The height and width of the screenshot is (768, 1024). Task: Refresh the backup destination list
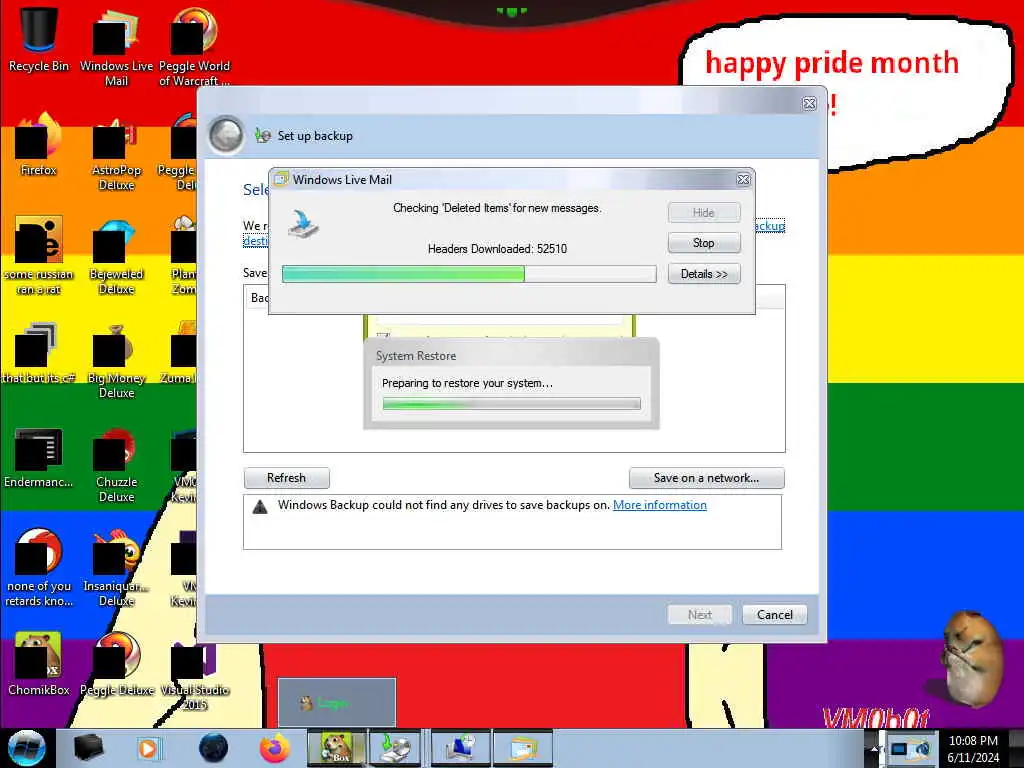[286, 478]
